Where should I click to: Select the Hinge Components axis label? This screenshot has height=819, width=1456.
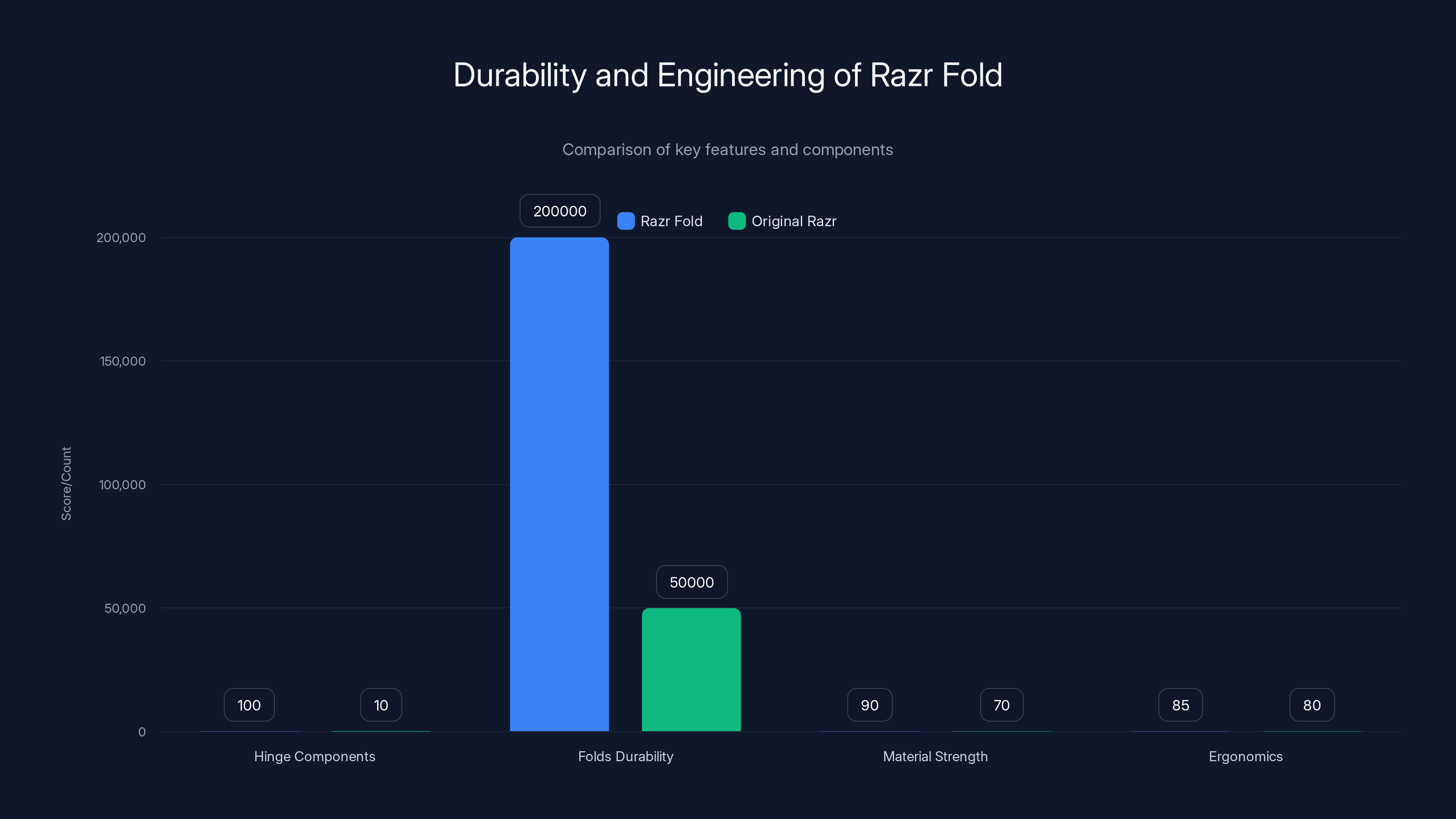tap(315, 756)
